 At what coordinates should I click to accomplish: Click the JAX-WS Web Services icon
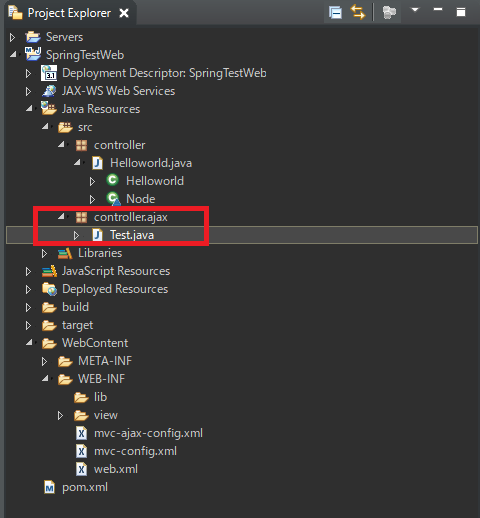(49, 91)
